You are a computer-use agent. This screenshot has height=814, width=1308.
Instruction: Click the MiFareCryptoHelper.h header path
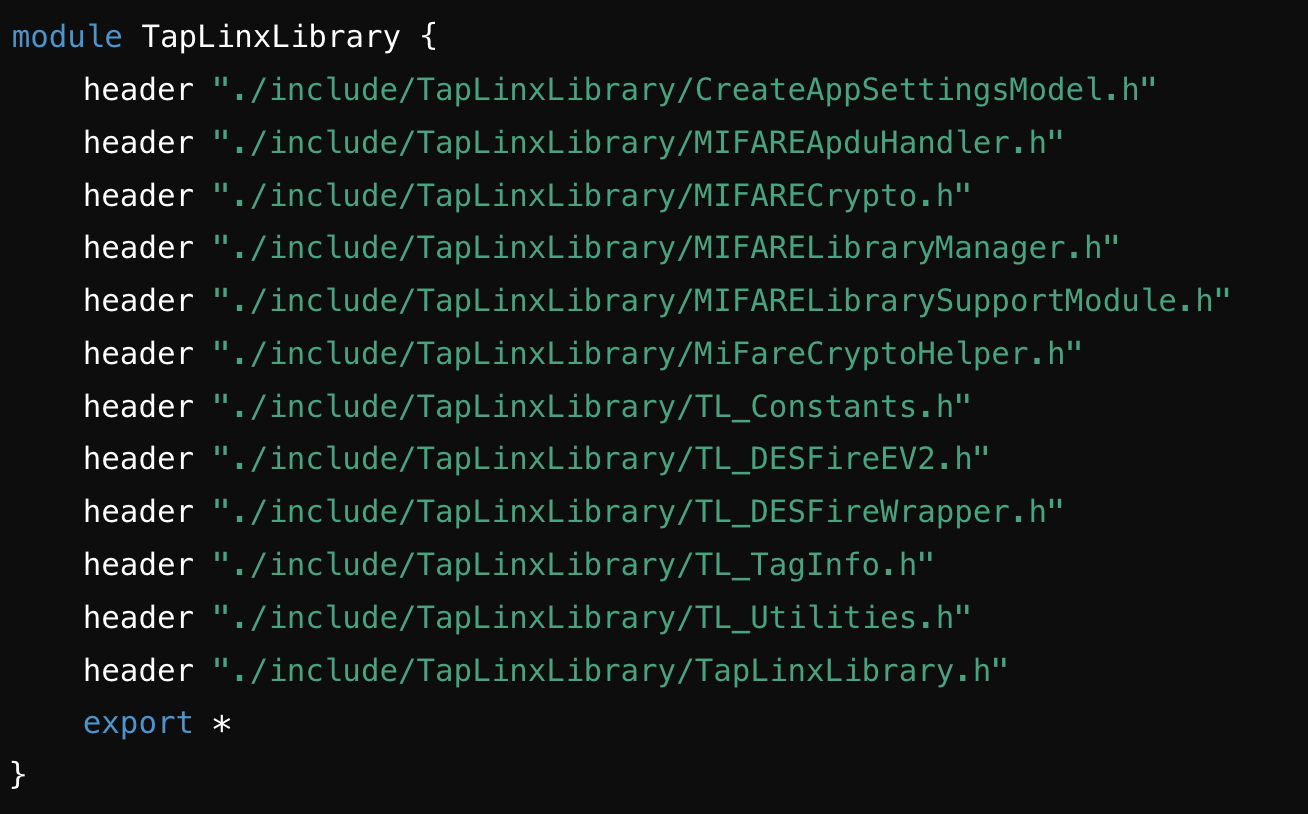coord(647,354)
